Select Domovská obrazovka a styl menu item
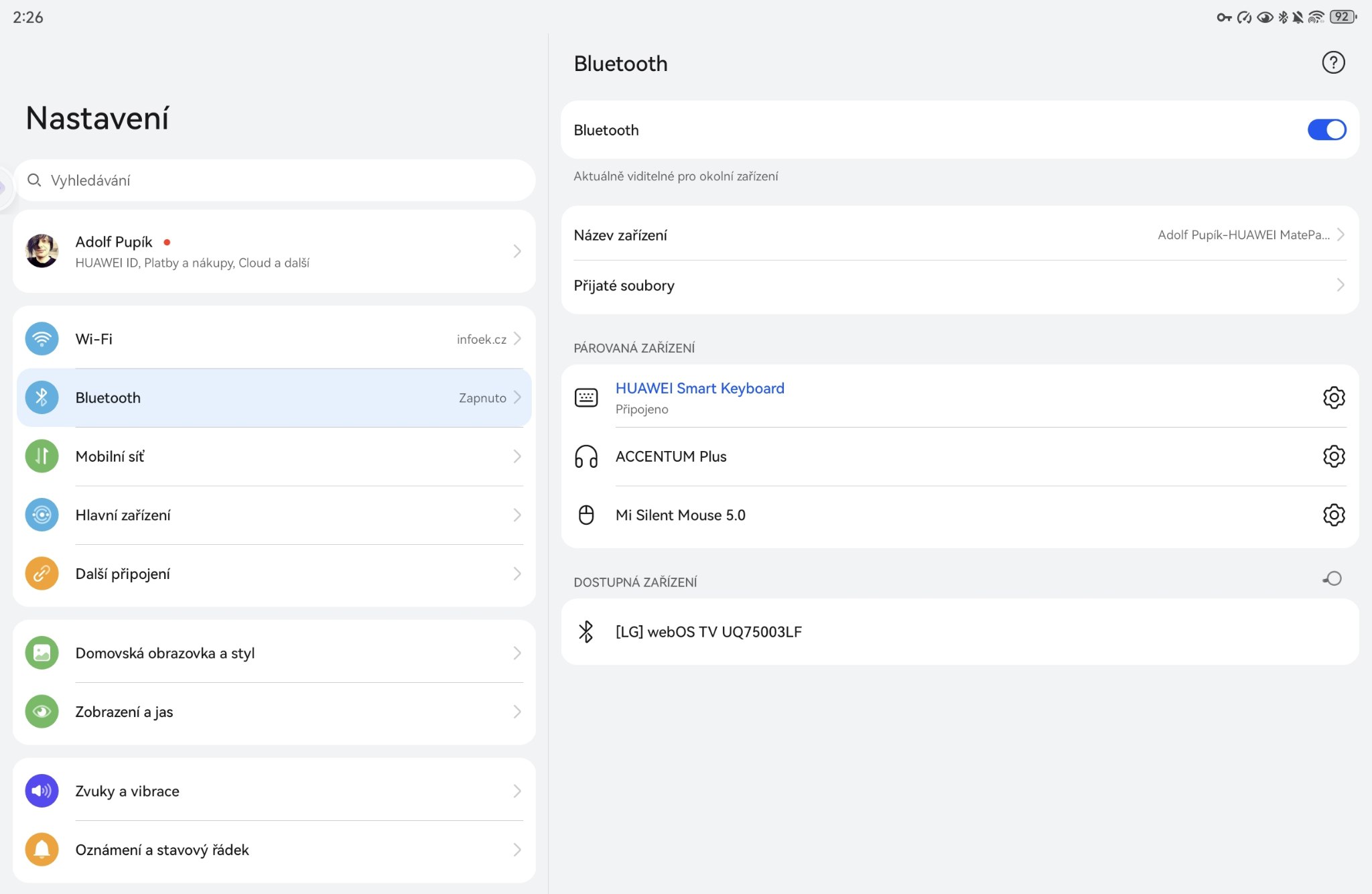1372x894 pixels. coord(165,653)
